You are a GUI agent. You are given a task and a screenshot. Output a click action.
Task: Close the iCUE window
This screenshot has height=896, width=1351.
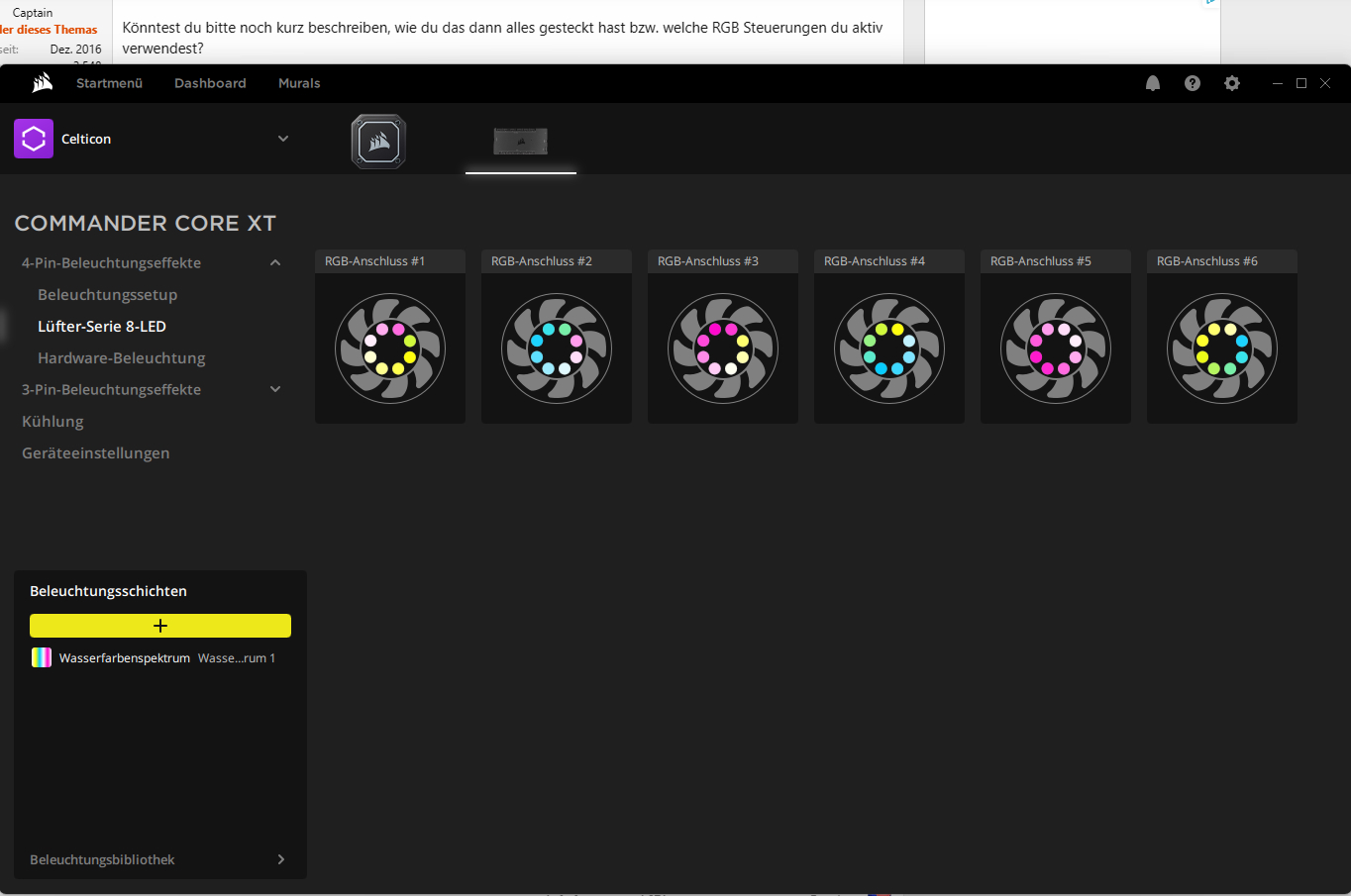click(x=1325, y=83)
